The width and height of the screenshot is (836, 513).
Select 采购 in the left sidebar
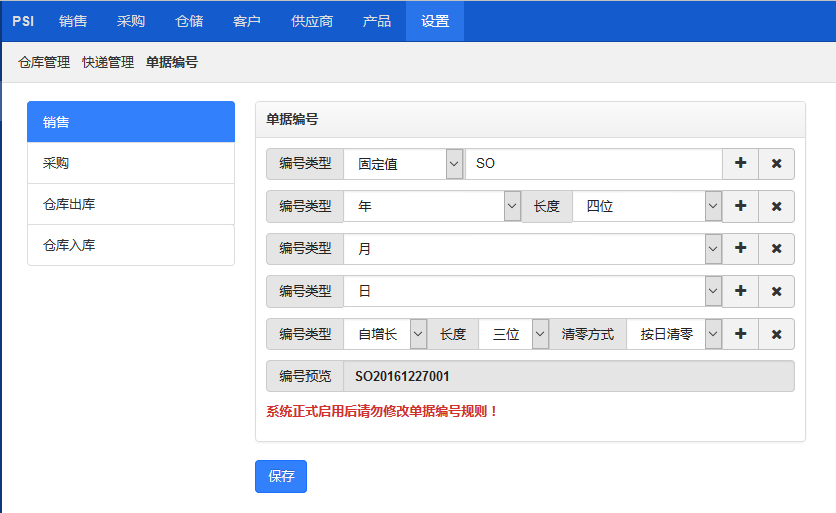coord(131,163)
